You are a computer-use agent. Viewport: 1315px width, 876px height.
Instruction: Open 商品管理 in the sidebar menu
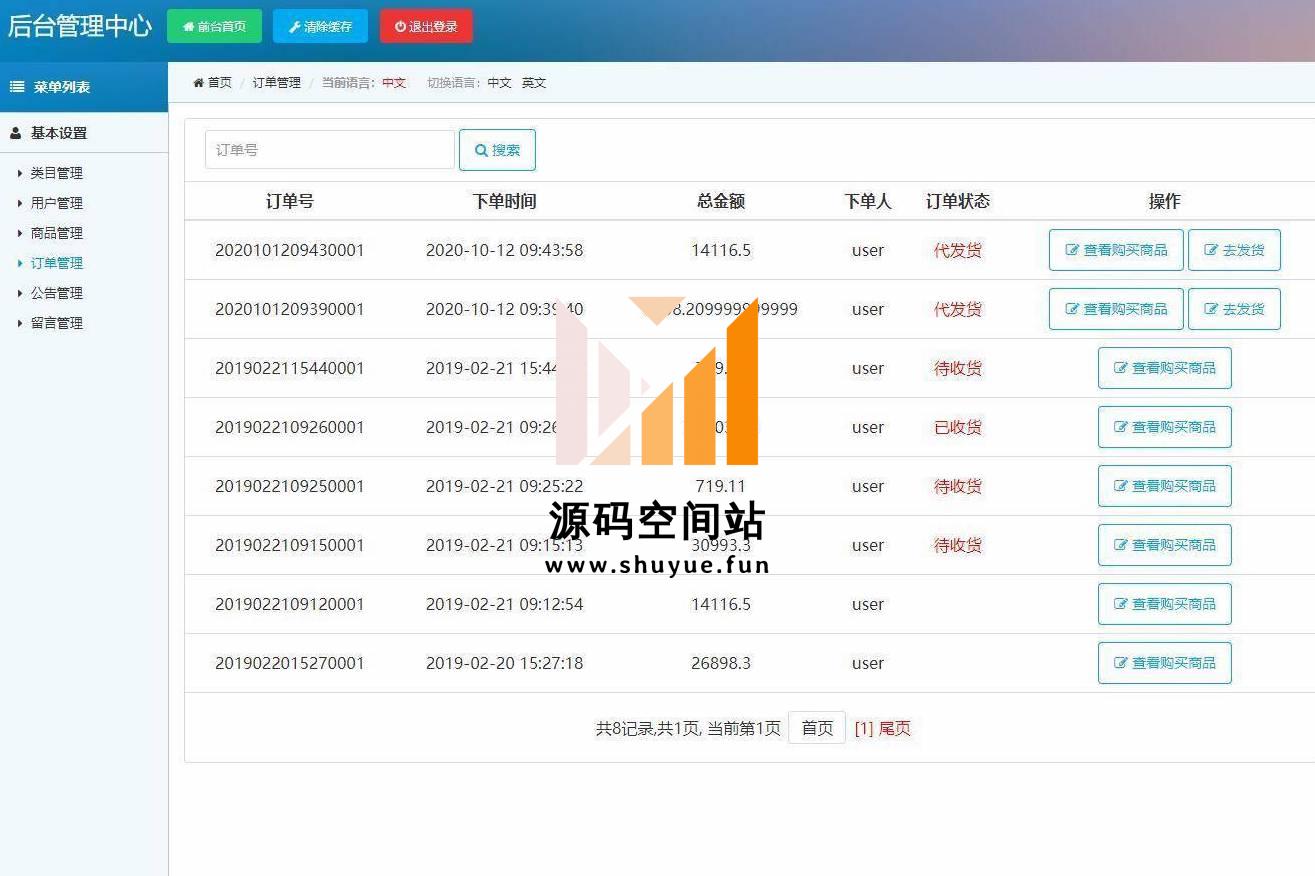pos(57,233)
